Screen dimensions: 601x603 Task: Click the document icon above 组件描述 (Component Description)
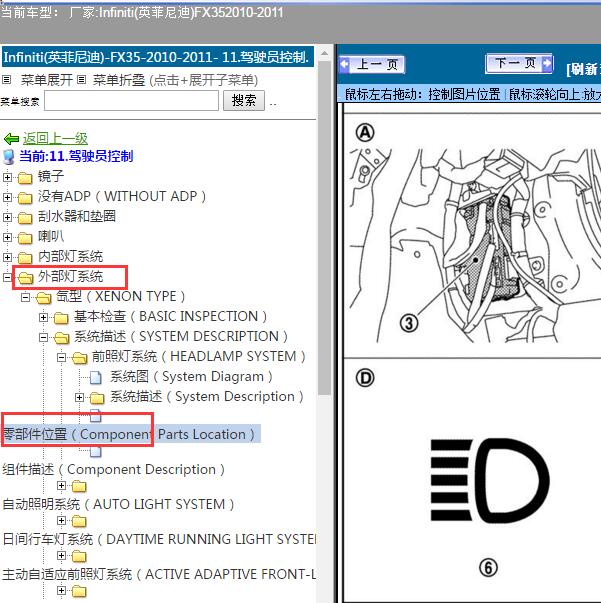pos(96,452)
